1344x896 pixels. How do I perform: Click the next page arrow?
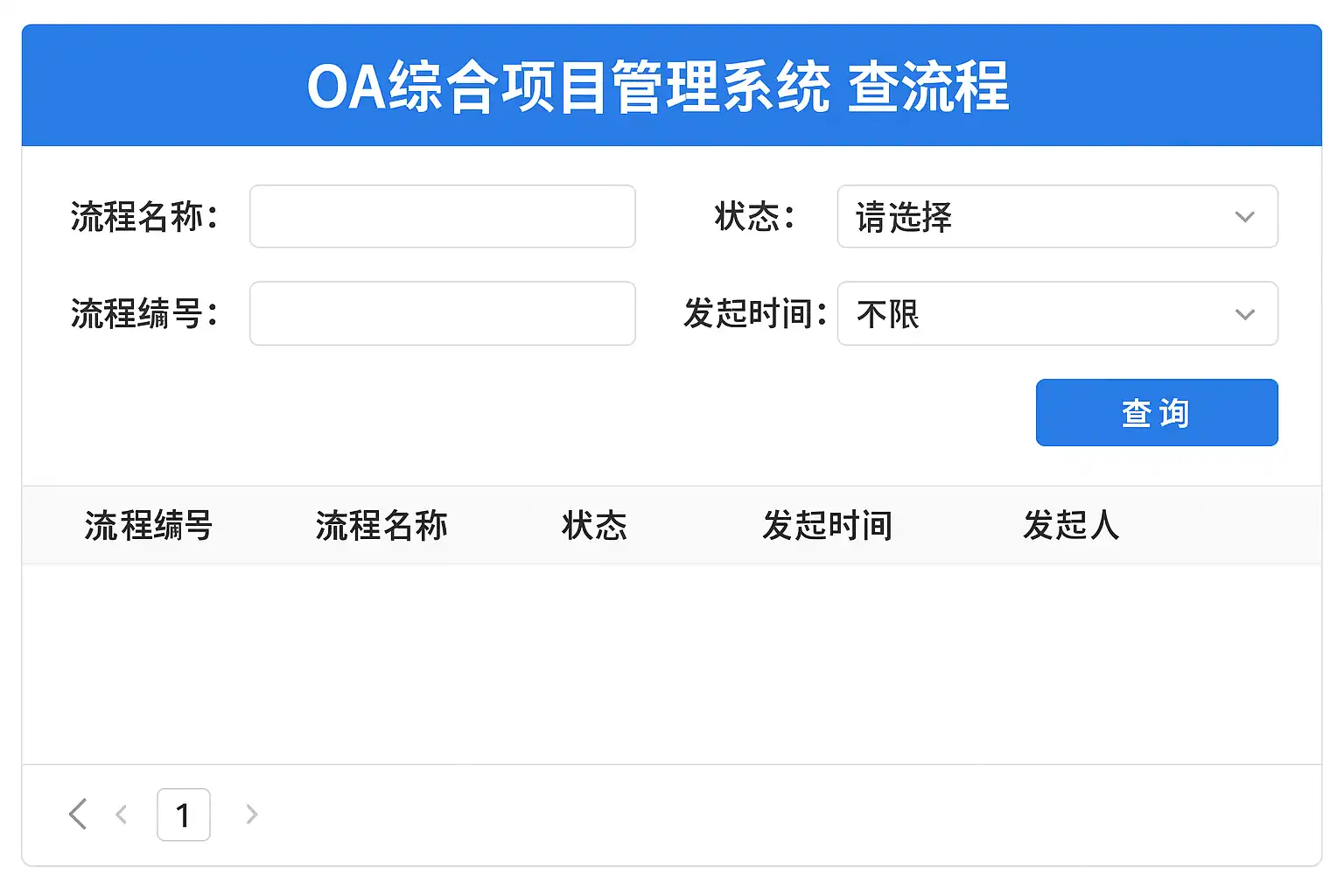point(252,815)
